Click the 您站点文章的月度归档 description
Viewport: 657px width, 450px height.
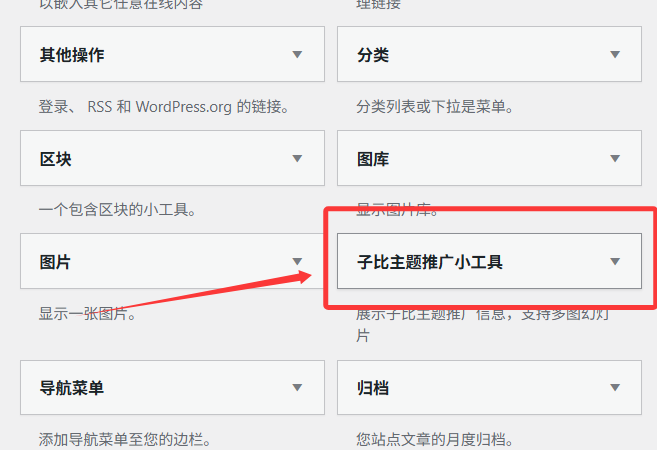click(435, 439)
